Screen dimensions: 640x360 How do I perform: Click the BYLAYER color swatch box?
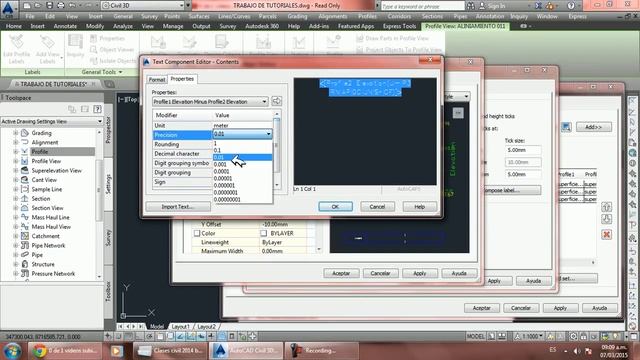click(264, 233)
